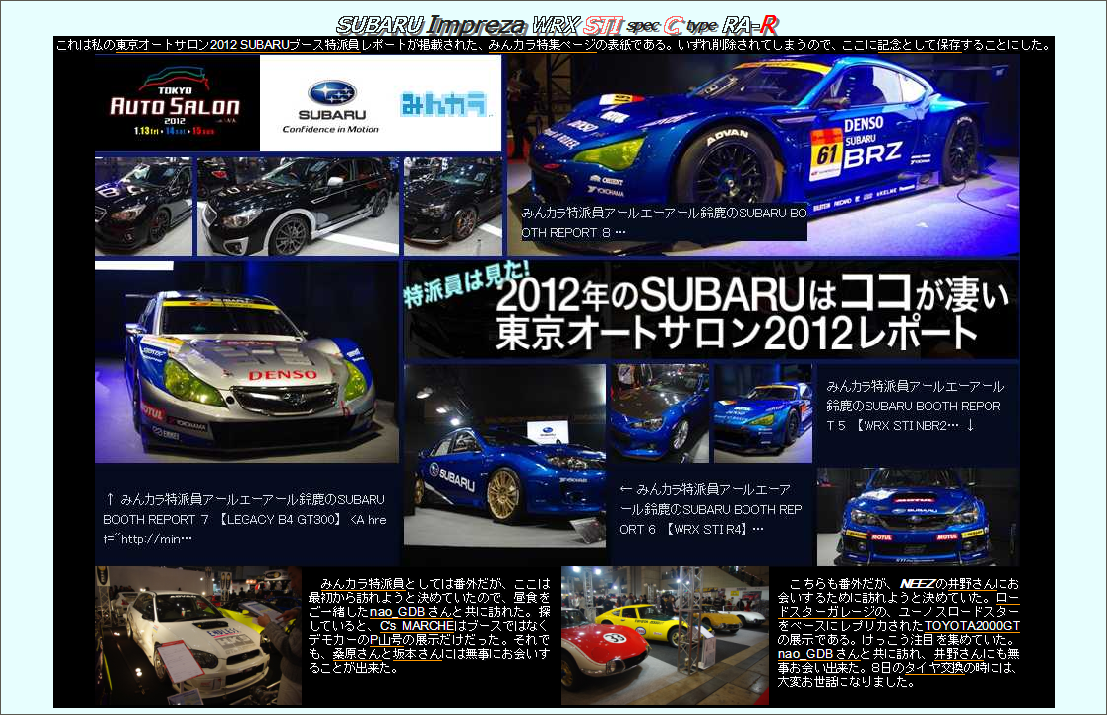1107x715 pixels.
Task: Select the wide black Impreza side-view photo
Action: pyautogui.click(x=297, y=206)
